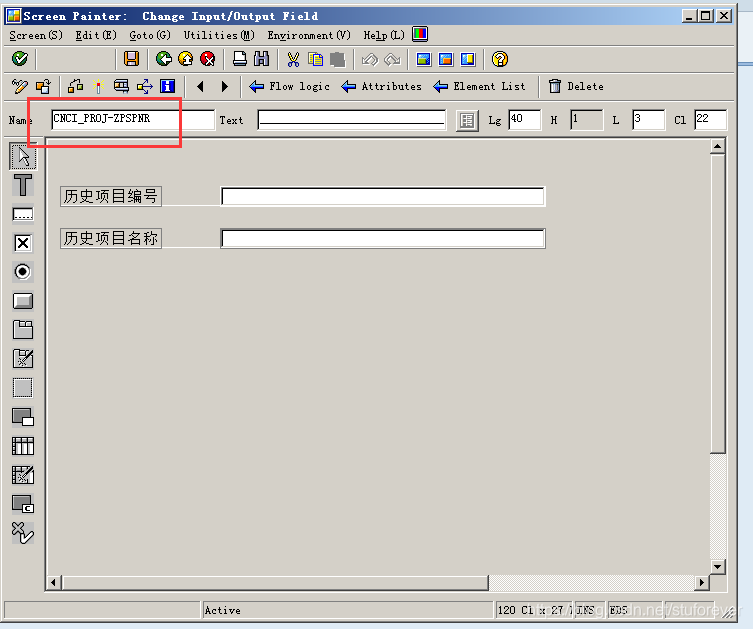Click the L line field showing 3
The height and width of the screenshot is (629, 753).
point(648,120)
